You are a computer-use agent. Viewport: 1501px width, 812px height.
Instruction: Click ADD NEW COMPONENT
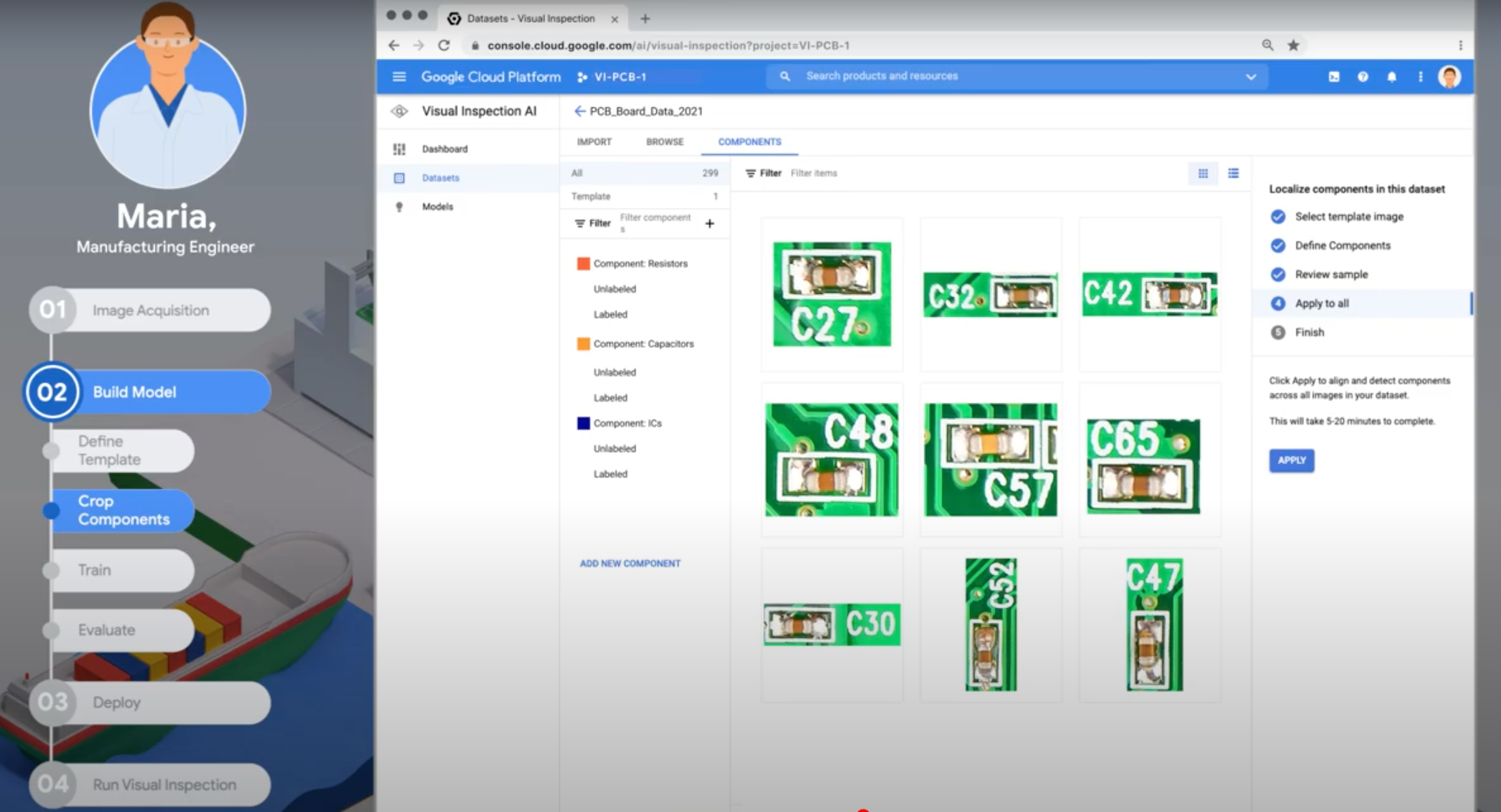pos(630,563)
